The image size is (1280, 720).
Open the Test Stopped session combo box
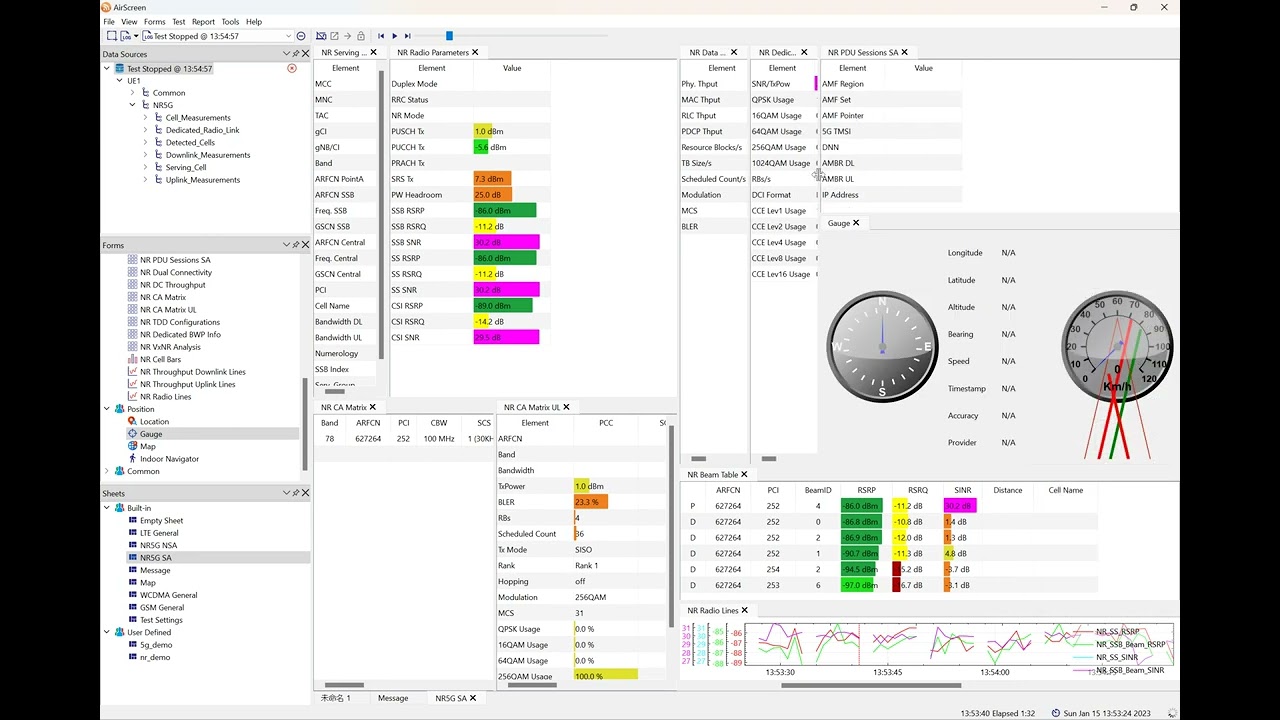click(x=219, y=36)
